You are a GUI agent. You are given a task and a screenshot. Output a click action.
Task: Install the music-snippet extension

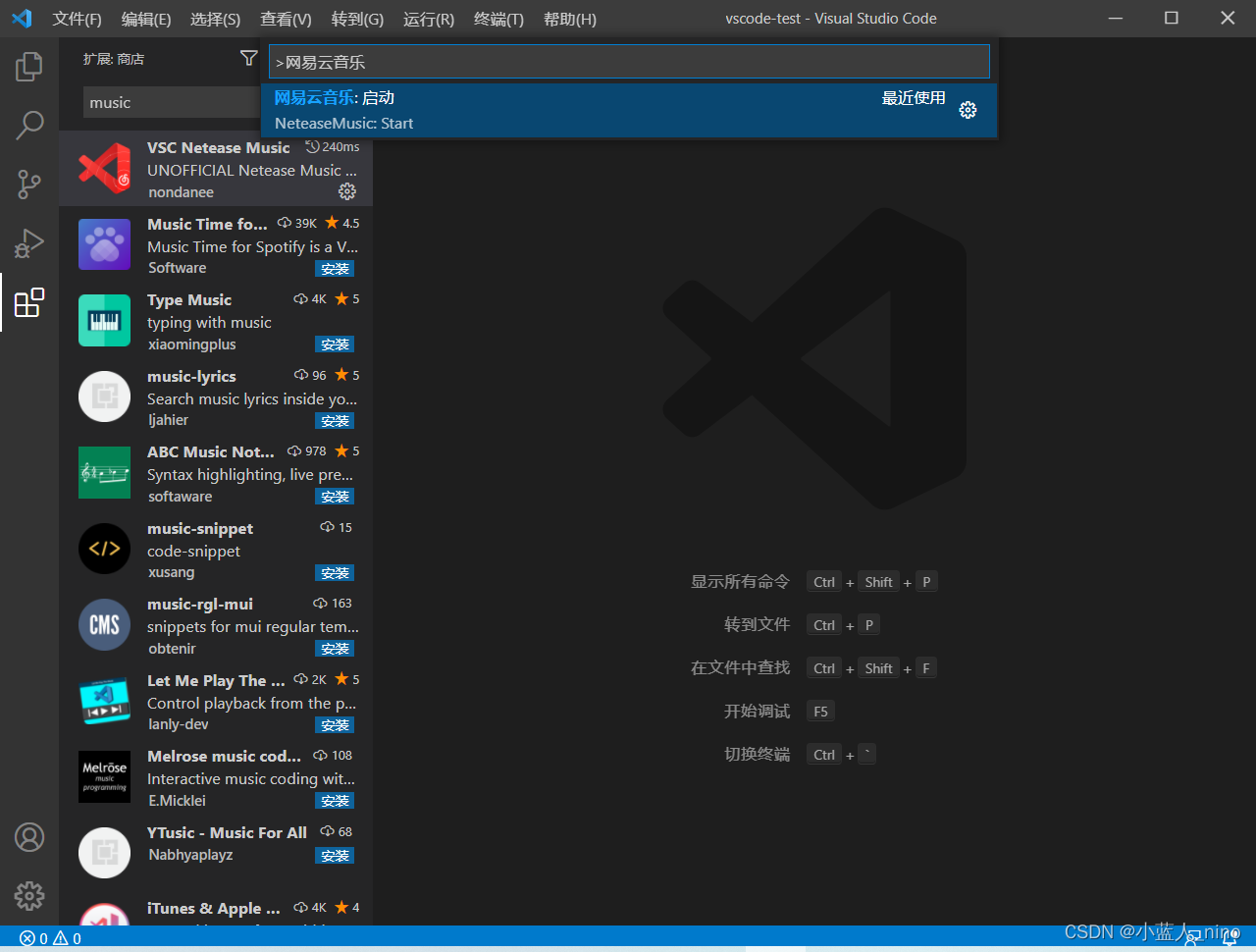(335, 573)
